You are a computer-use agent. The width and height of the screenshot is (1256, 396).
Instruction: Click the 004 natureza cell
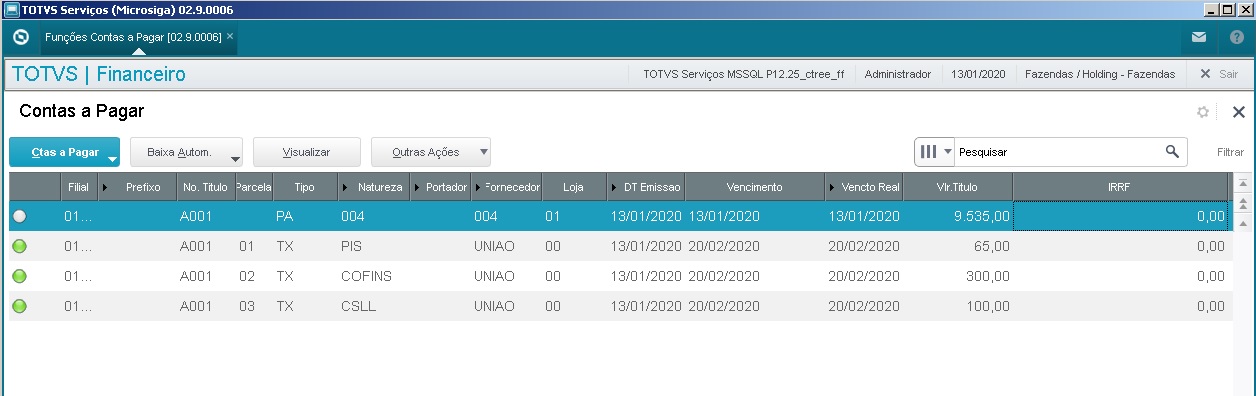[x=374, y=216]
